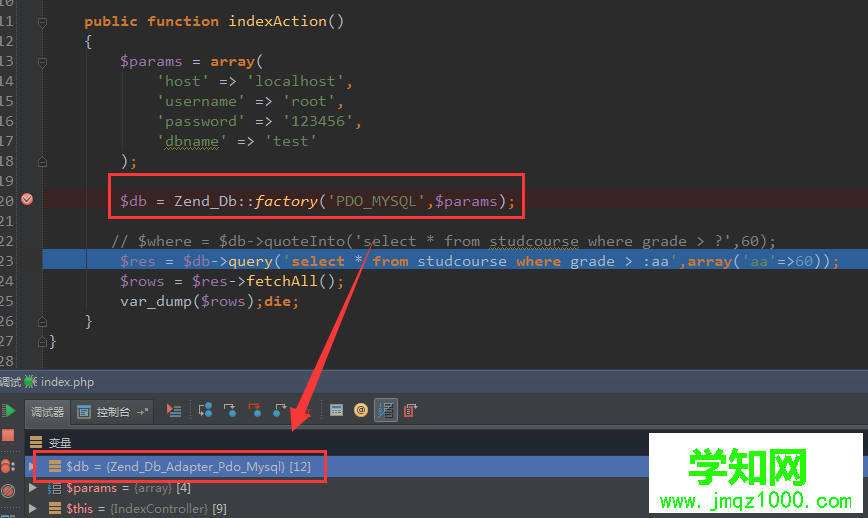Click the 'test' database name value

[291, 142]
